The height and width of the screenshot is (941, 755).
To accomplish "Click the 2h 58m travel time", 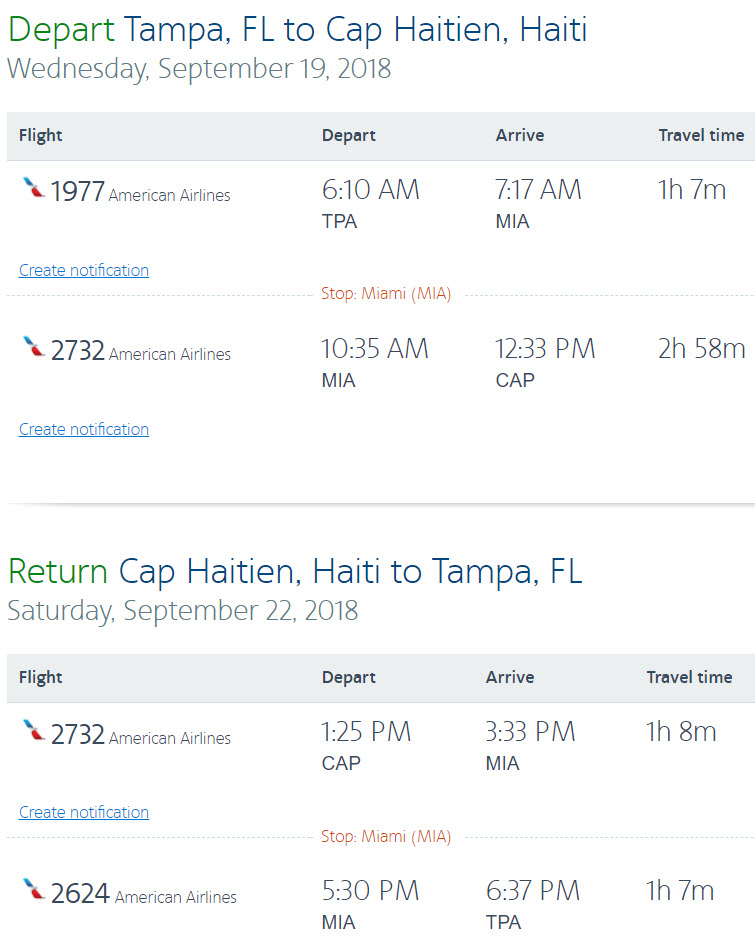I will (702, 349).
